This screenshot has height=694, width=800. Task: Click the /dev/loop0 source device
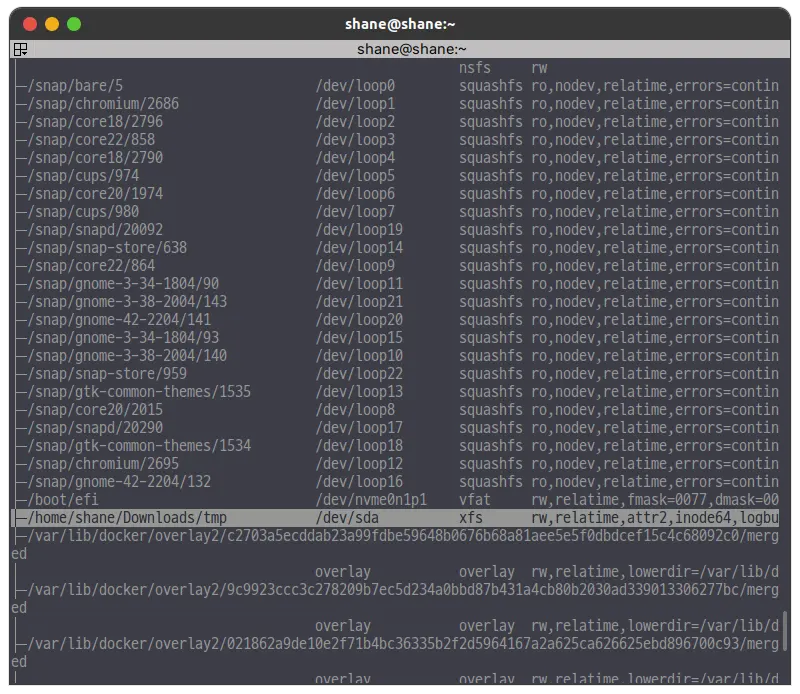point(355,86)
